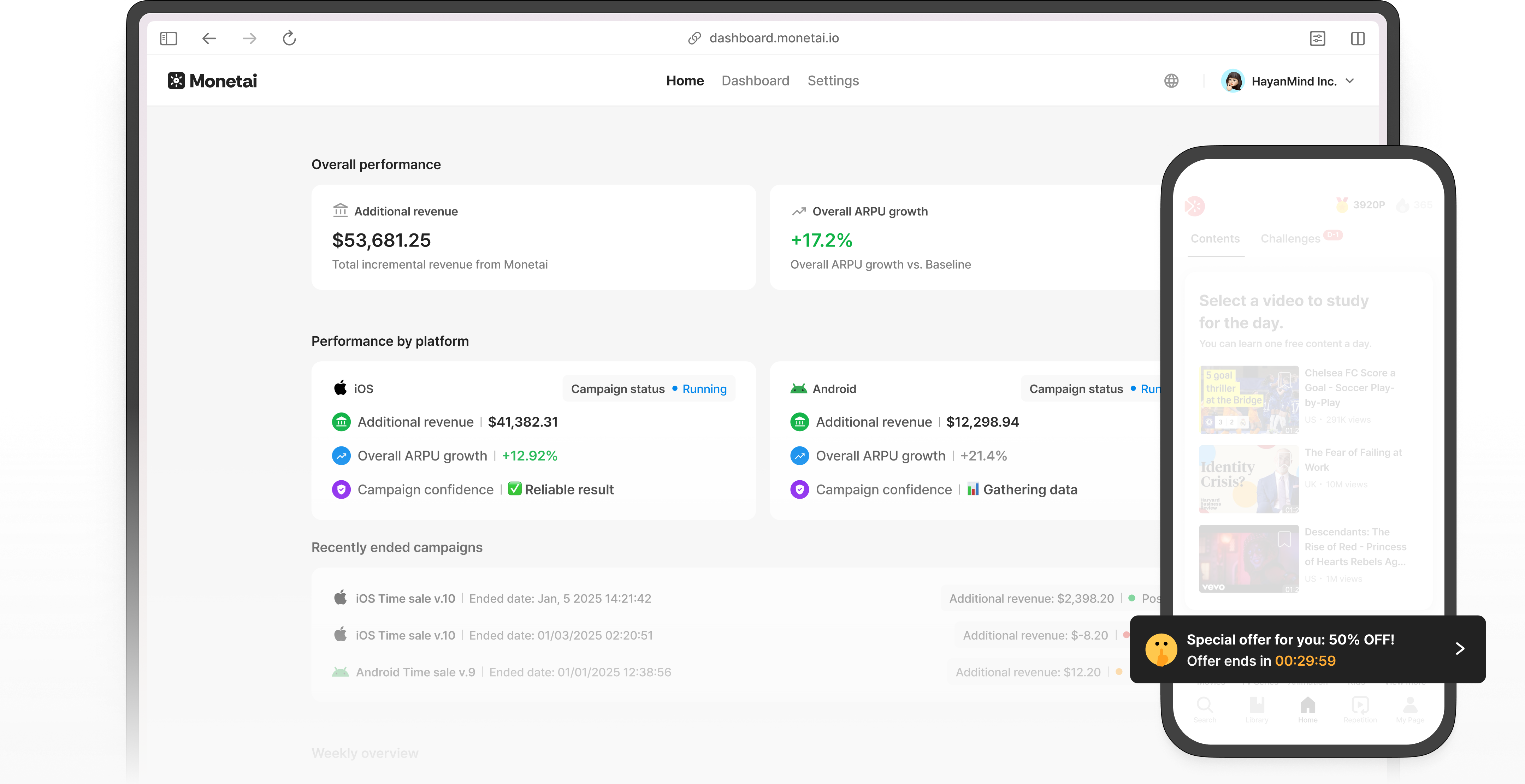Click the Campaign confidence shield icon for iOS
This screenshot has width=1525, height=784.
[x=341, y=489]
